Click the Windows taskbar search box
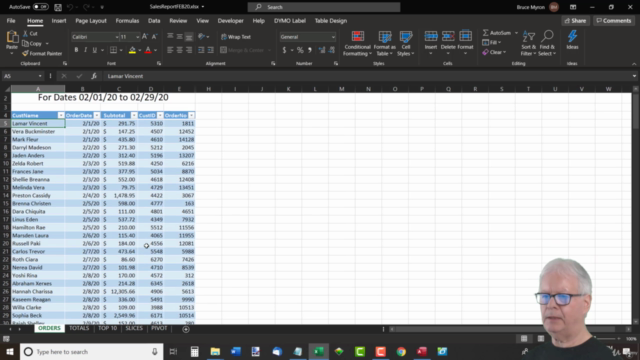Screen dimensions: 640x360 coord(91,352)
